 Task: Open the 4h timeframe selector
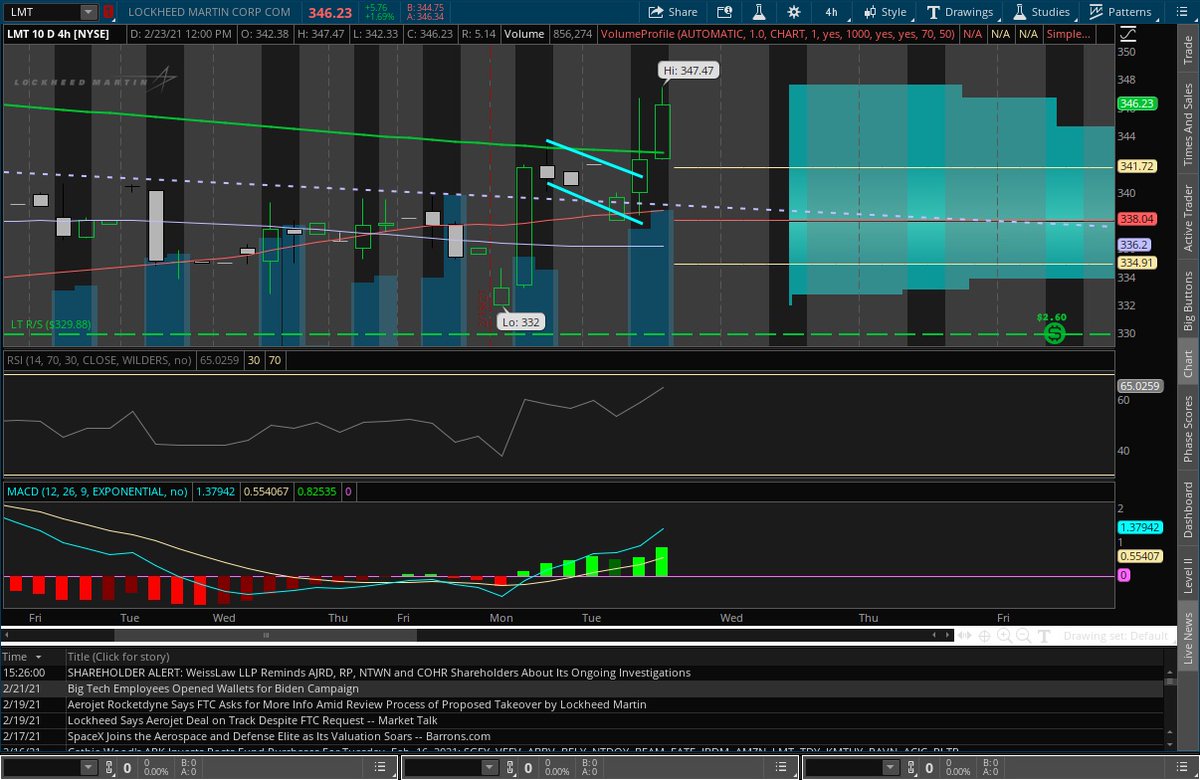pos(831,12)
